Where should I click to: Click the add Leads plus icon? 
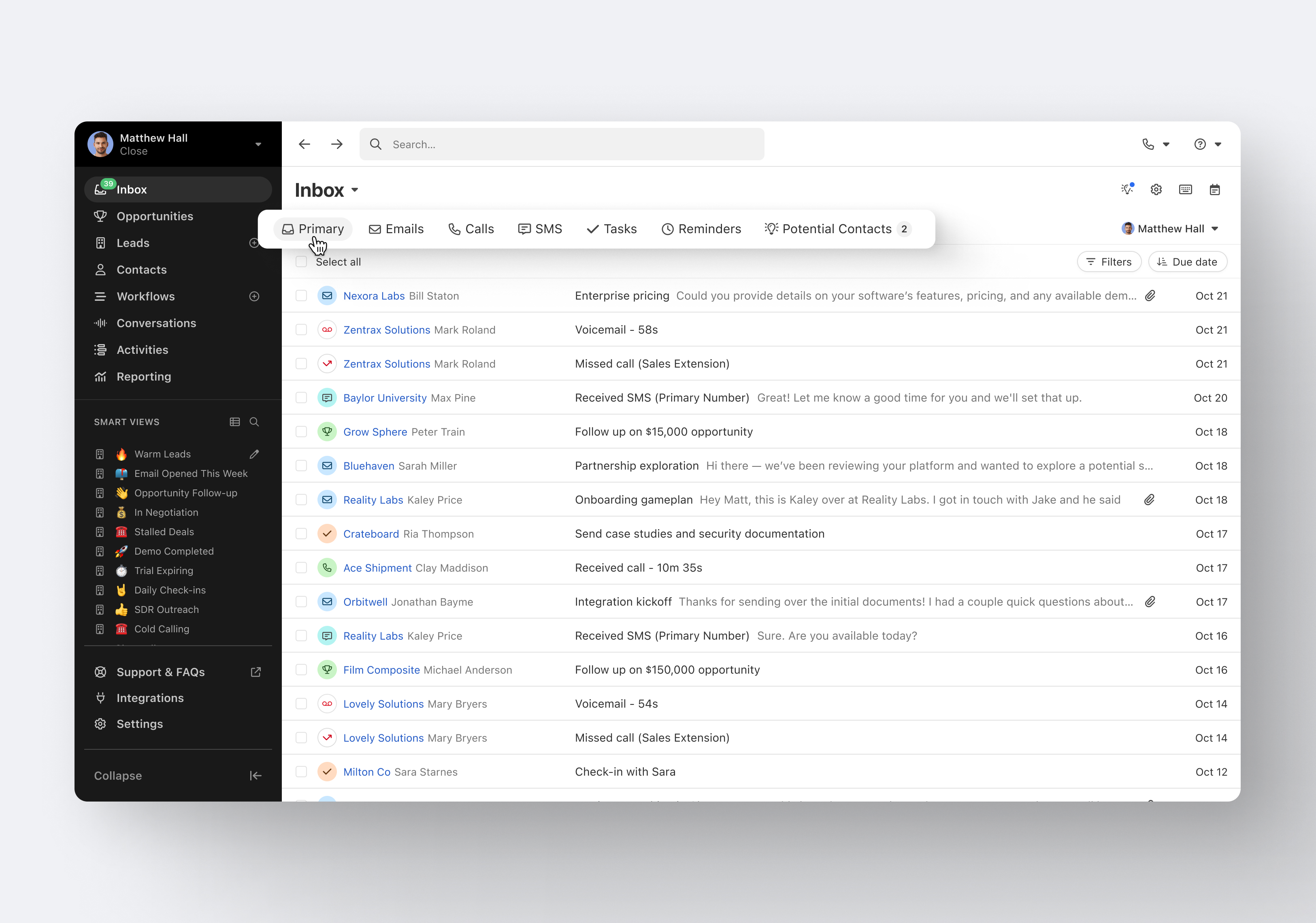pyautogui.click(x=254, y=243)
